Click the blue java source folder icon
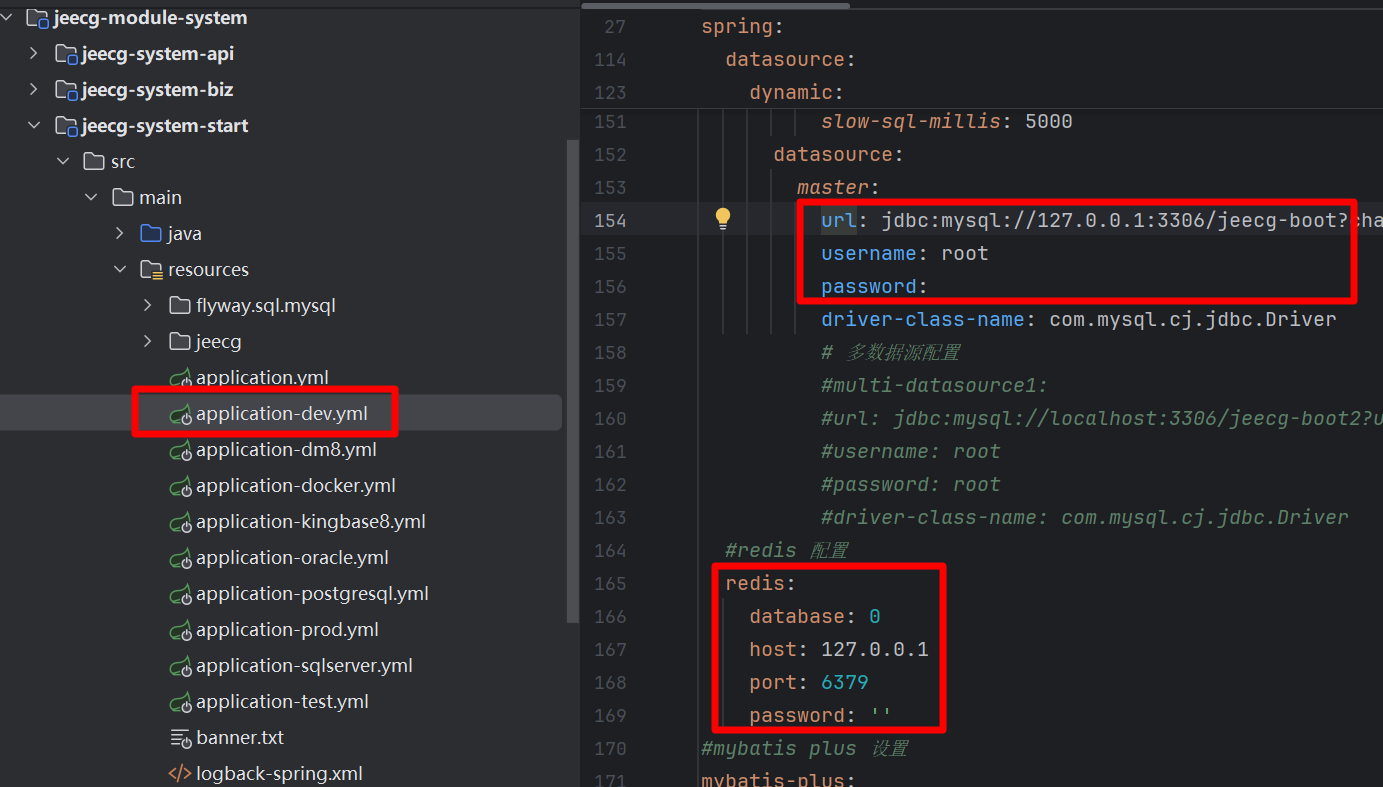The image size is (1383, 787). click(151, 234)
